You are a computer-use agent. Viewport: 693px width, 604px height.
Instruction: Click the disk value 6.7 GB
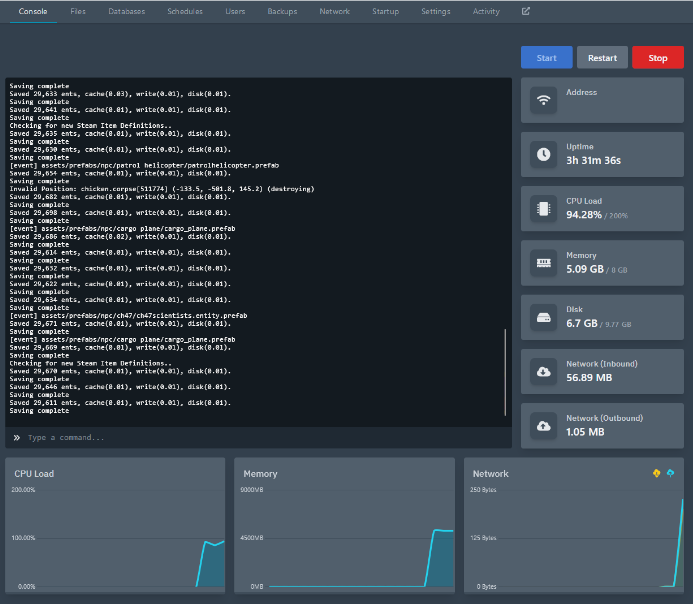click(x=582, y=323)
